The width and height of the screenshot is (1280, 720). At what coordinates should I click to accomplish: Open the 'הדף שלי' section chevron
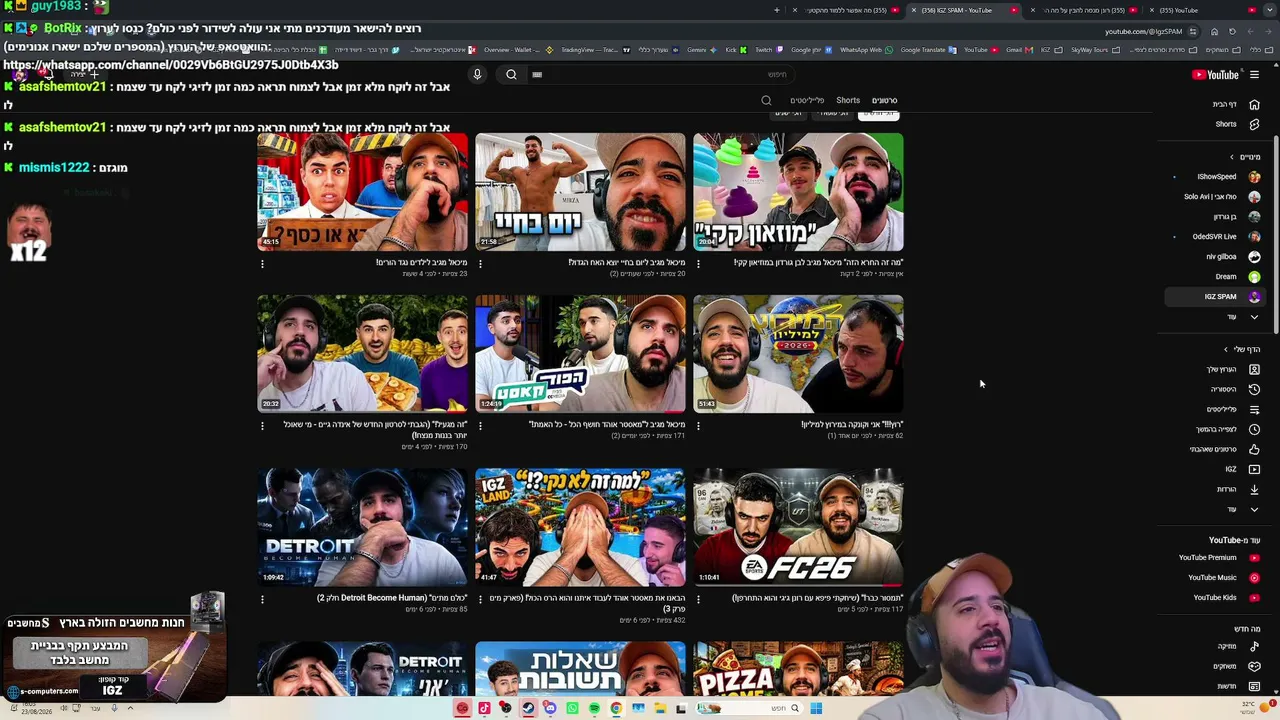(1226, 349)
